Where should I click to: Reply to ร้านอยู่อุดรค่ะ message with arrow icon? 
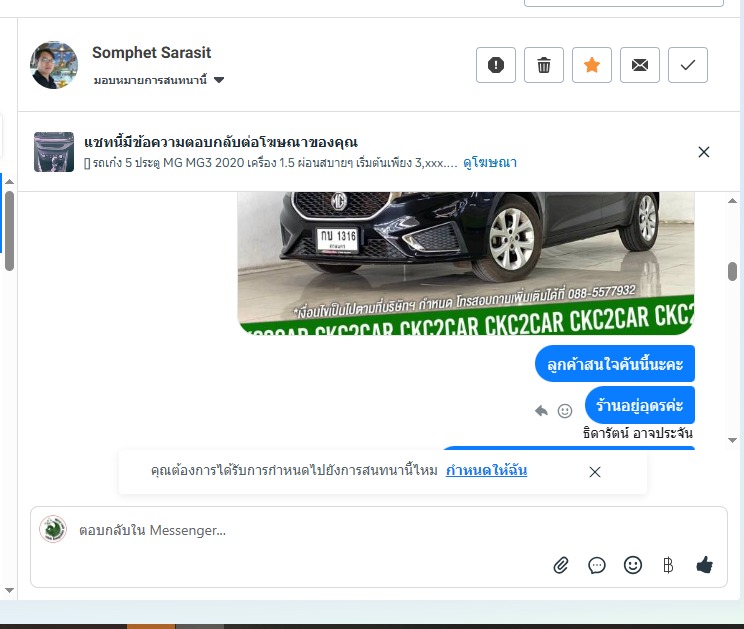tap(541, 410)
